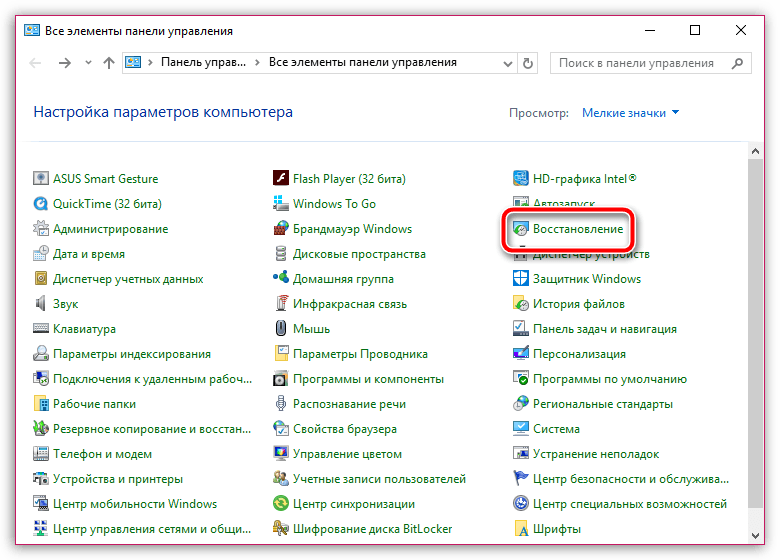Screen dimensions: 780x560
Task: Open Центр специальных возможностей link
Action: coord(630,504)
